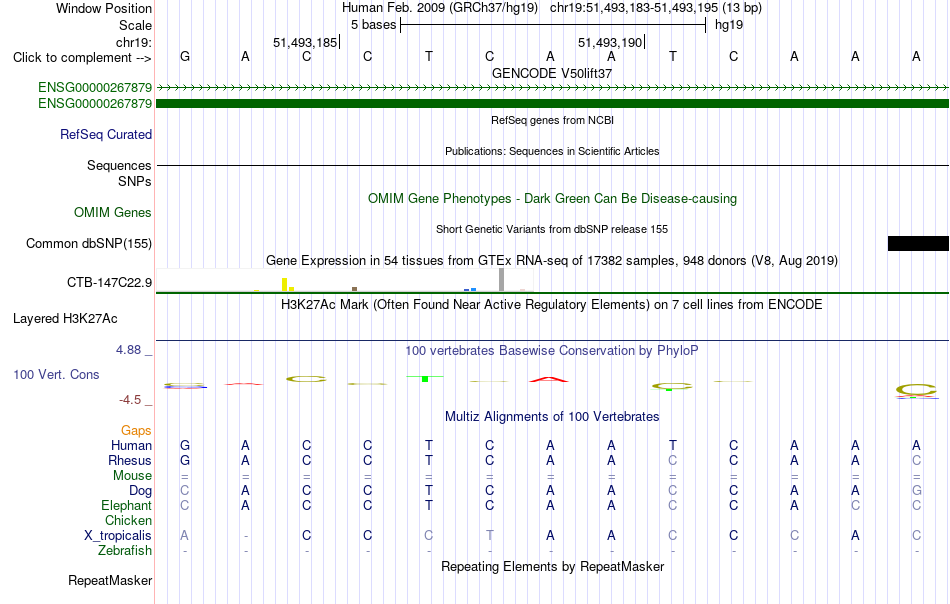
Task: Select the Rhesus alignment row label
Action: coord(130,461)
